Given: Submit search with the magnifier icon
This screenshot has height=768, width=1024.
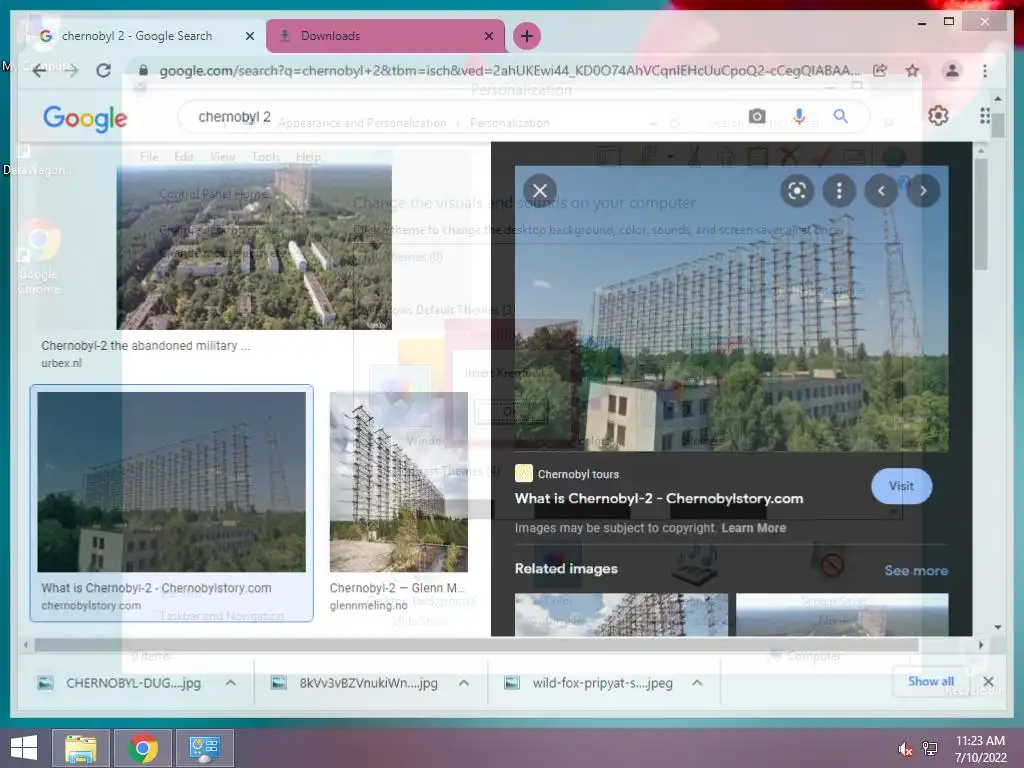Looking at the screenshot, I should (x=840, y=116).
